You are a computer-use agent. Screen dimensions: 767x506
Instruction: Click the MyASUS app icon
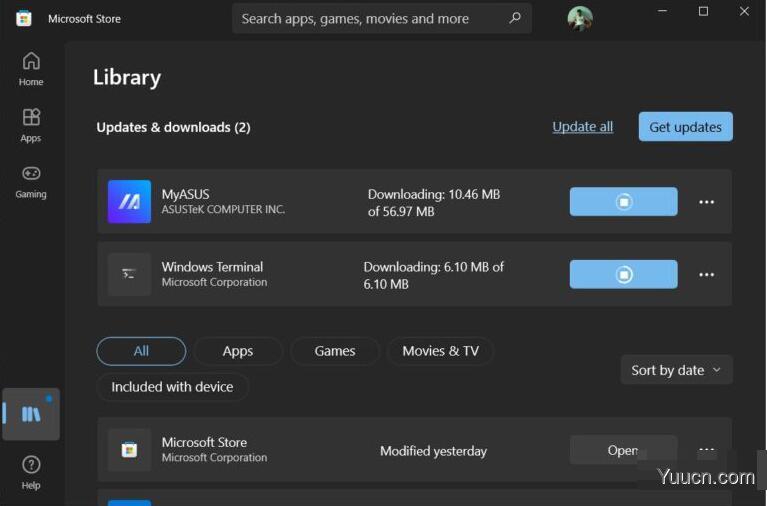(x=129, y=202)
